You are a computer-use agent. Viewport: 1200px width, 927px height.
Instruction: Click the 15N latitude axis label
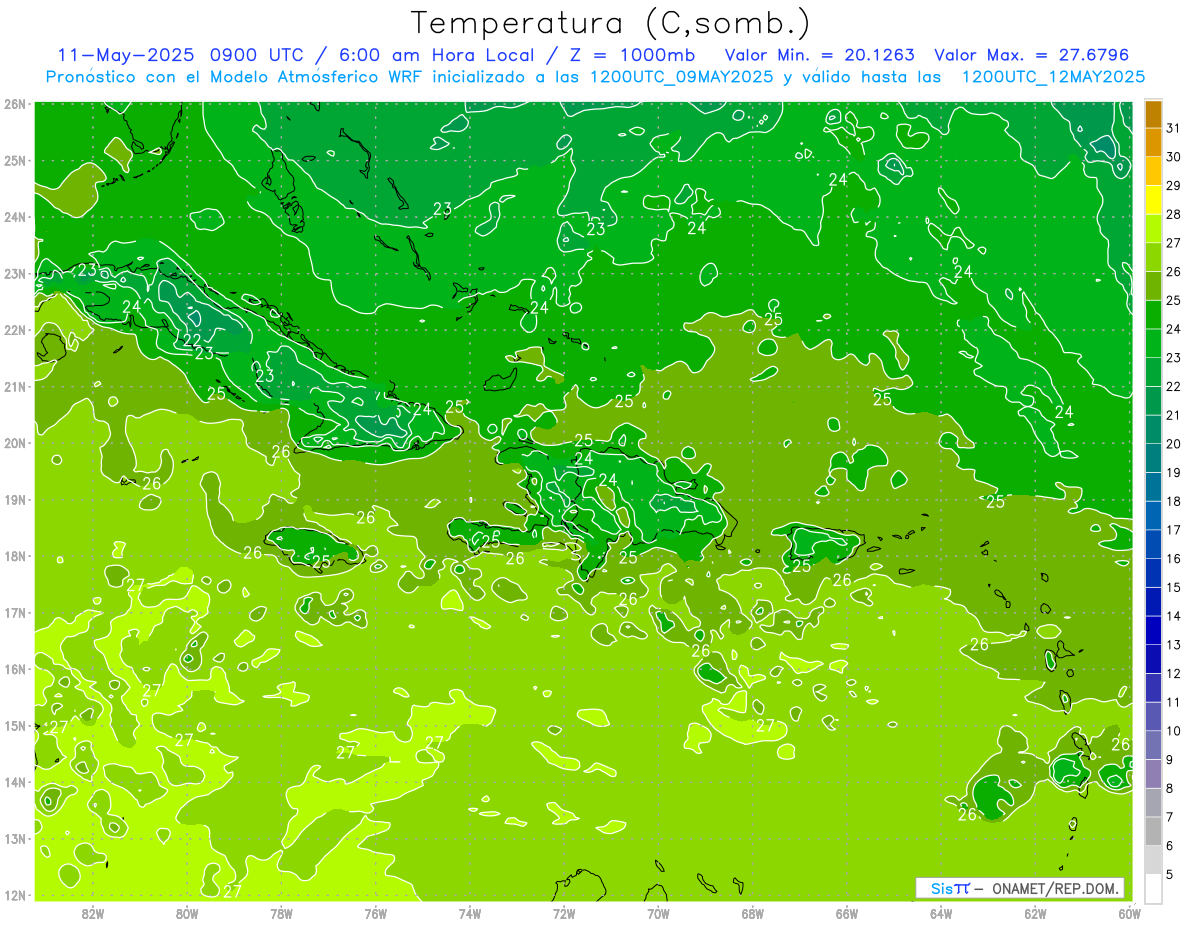(15, 726)
